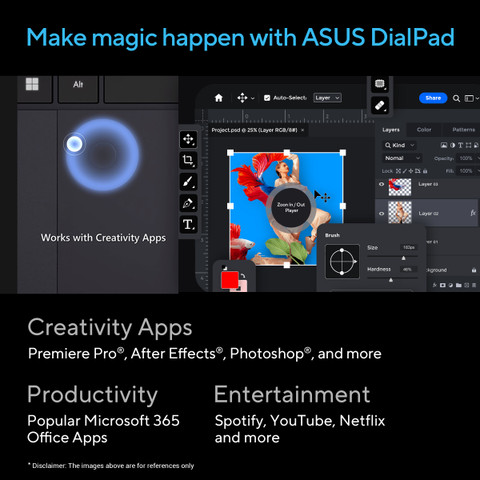Click the red foreground color swatch
The height and width of the screenshot is (480, 480).
[x=230, y=280]
